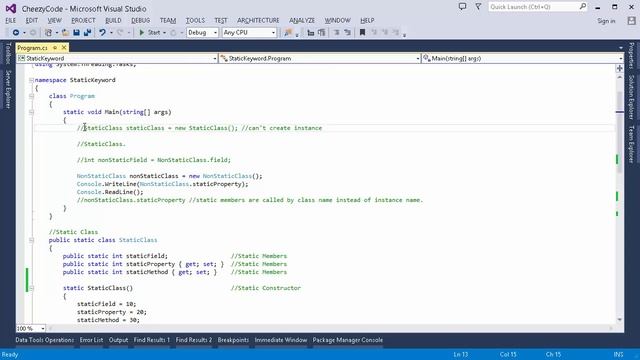
Task: Click the pin icon on Program.cs tab
Action: tap(55, 48)
